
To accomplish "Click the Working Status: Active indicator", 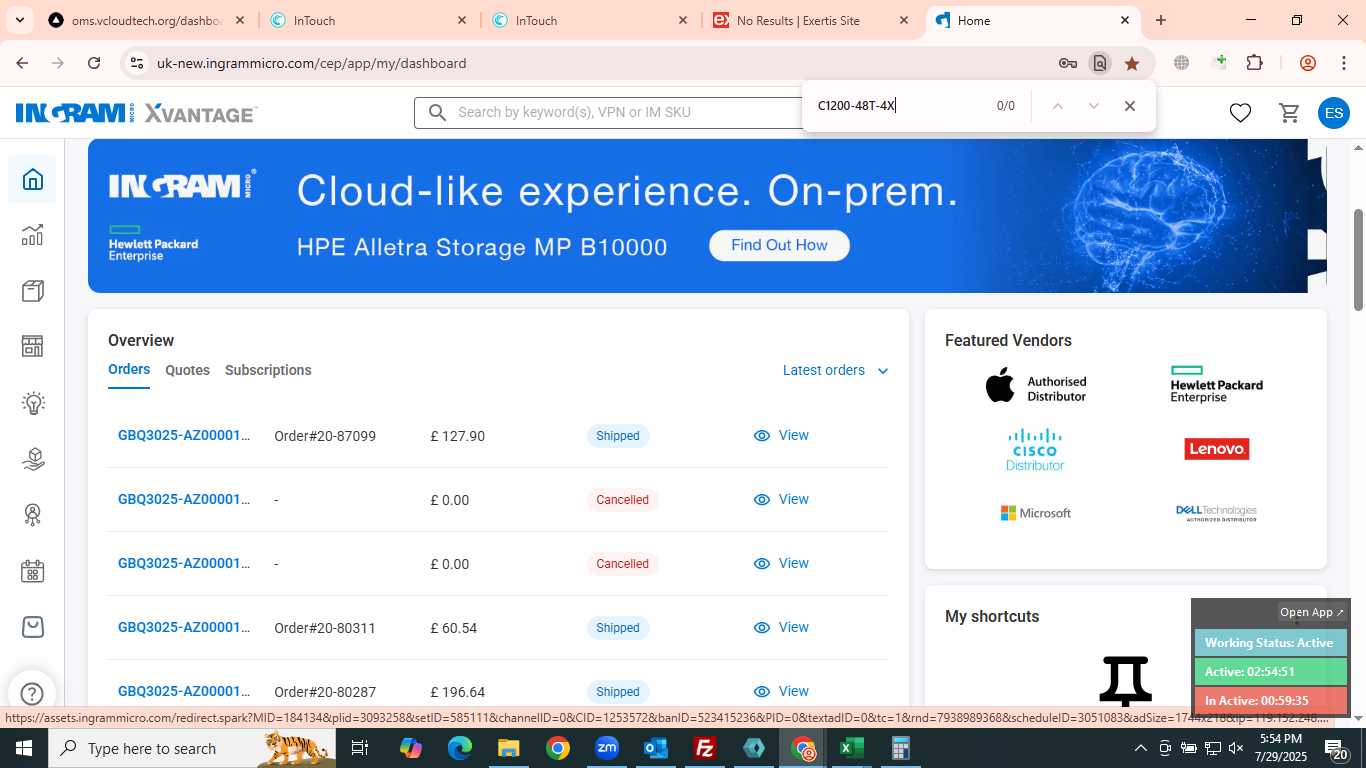I will pos(1270,643).
